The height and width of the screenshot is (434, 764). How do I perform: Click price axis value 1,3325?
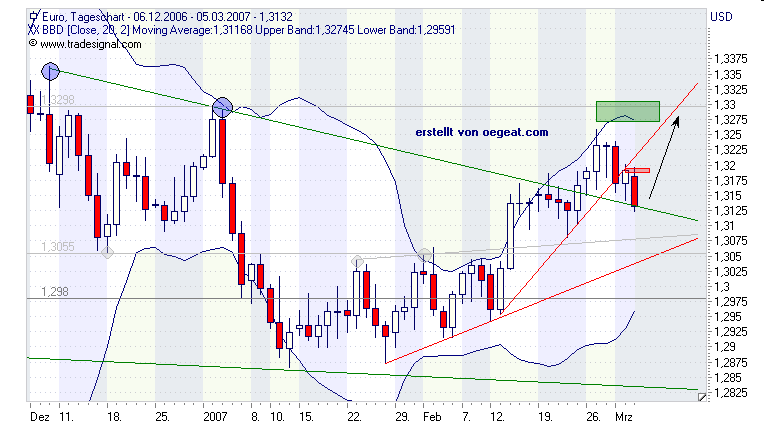click(730, 90)
